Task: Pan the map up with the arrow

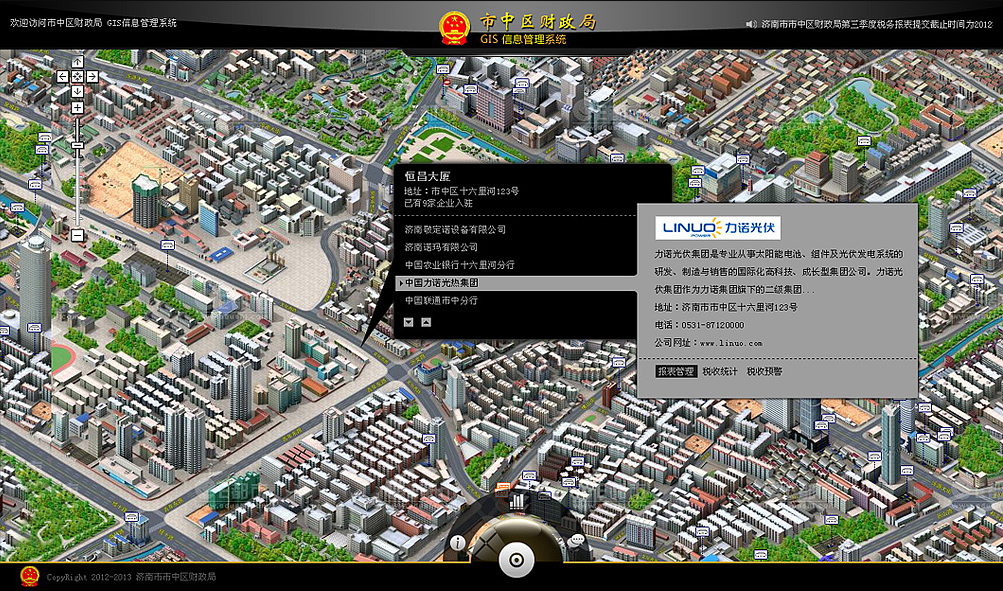Action: [x=77, y=62]
